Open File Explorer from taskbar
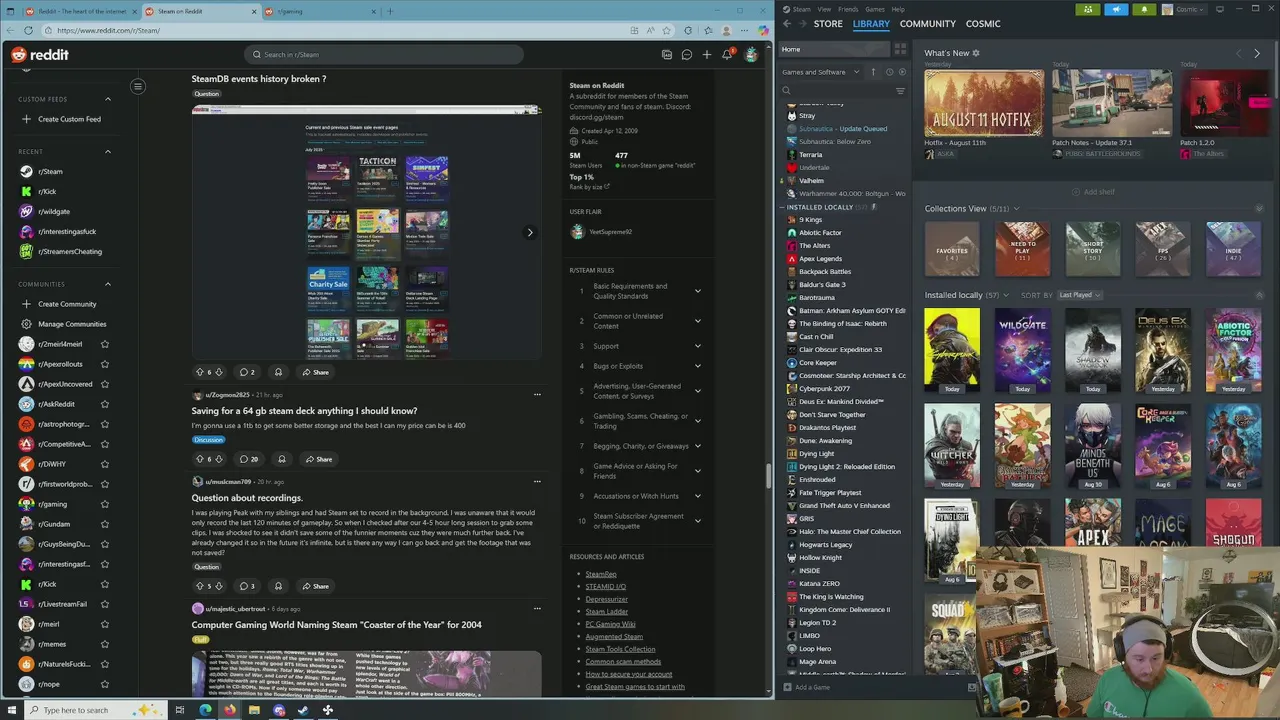Screen dimensions: 1280x720 [254, 710]
